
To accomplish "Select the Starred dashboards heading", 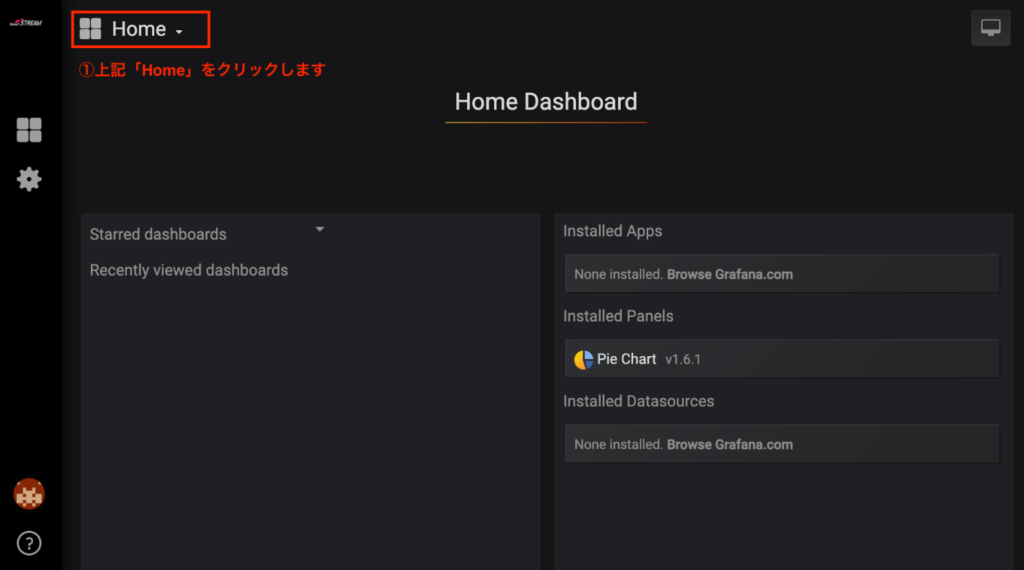I will [x=158, y=234].
